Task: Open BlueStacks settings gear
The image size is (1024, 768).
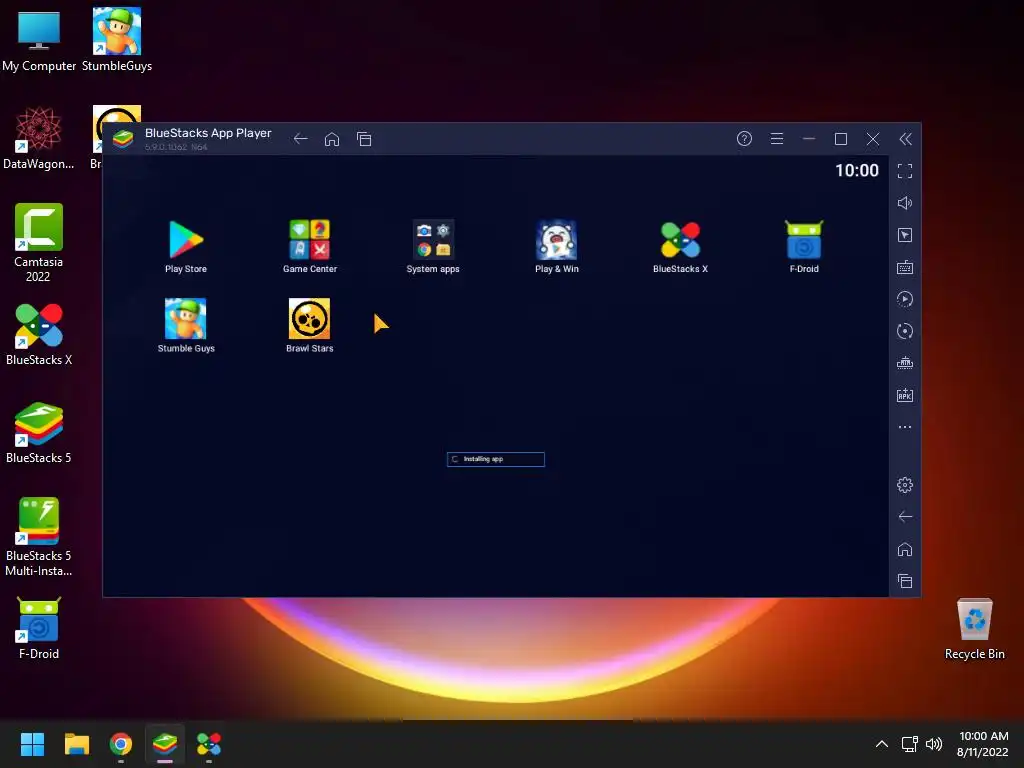Action: pyautogui.click(x=904, y=485)
